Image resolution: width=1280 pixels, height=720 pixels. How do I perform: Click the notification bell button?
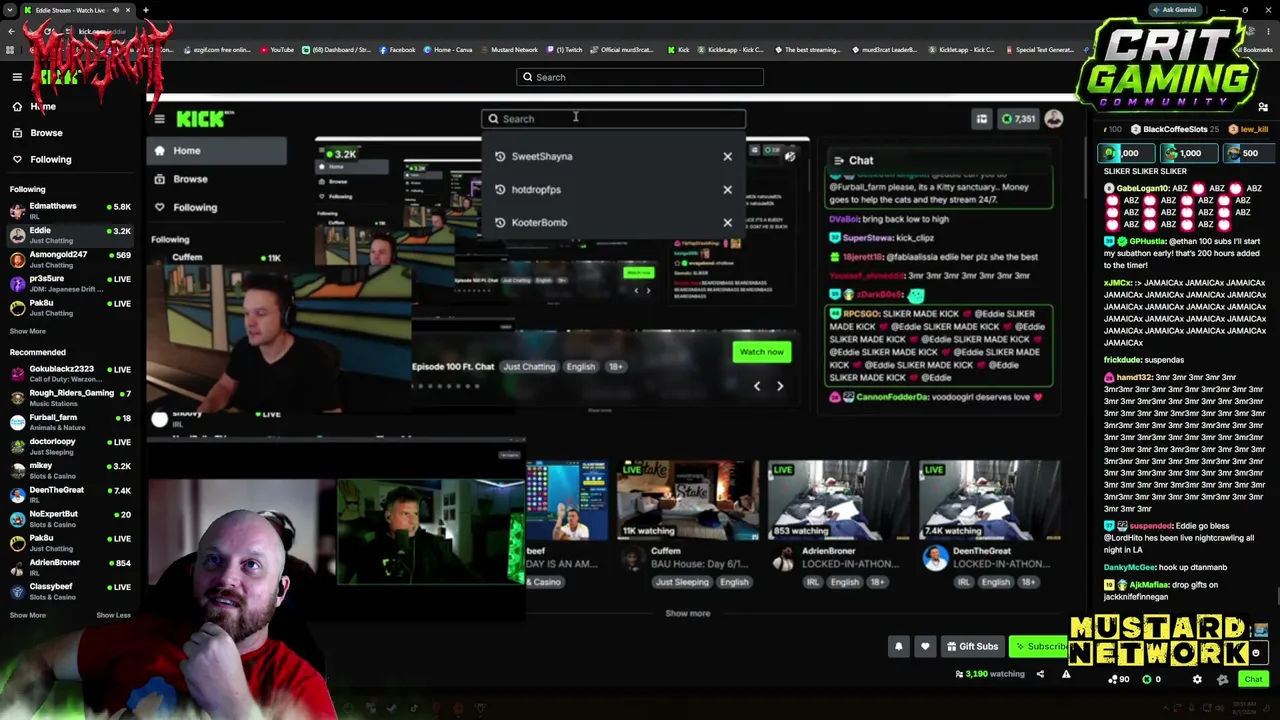(898, 647)
